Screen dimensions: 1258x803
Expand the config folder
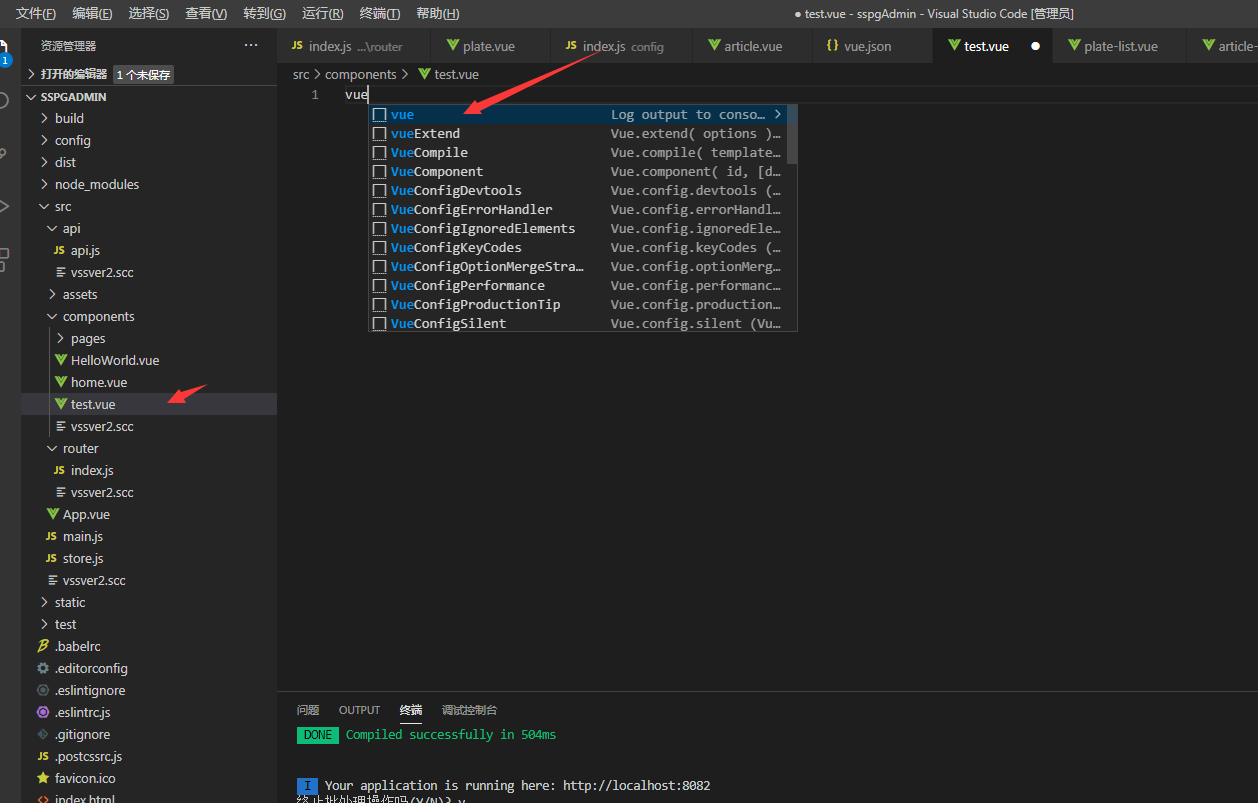44,140
